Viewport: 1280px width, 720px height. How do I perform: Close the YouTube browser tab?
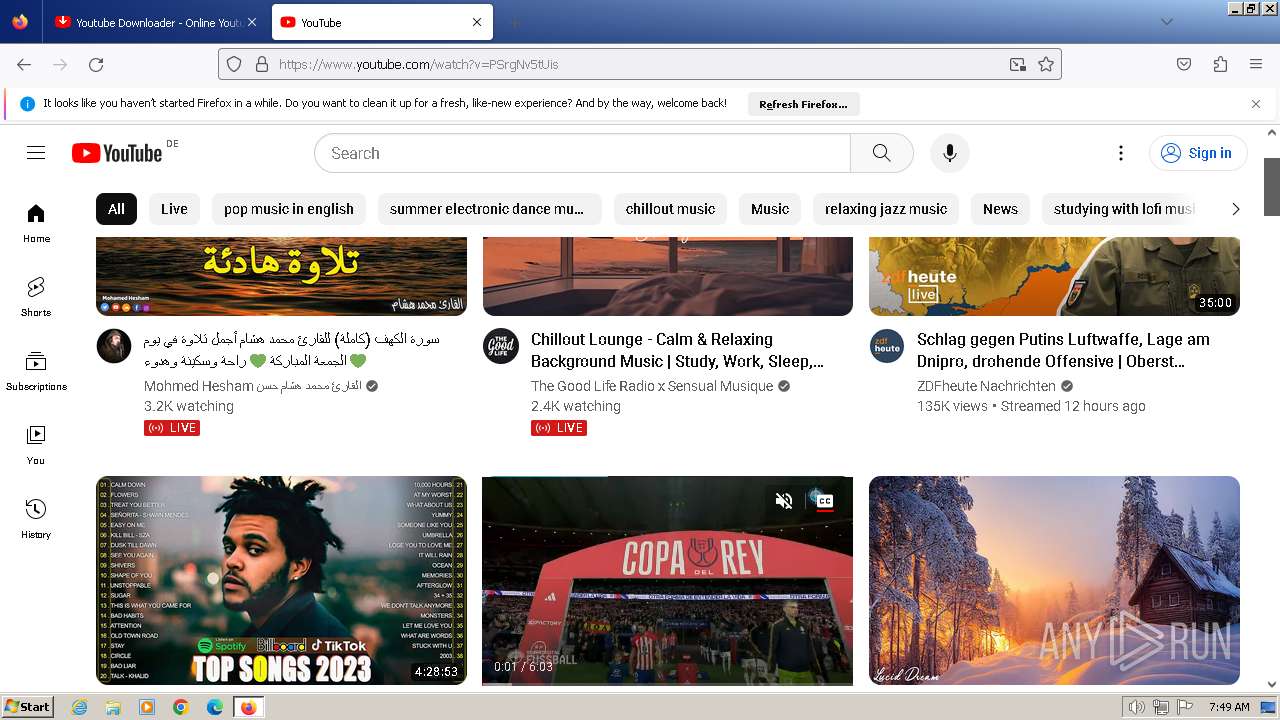pyautogui.click(x=477, y=22)
